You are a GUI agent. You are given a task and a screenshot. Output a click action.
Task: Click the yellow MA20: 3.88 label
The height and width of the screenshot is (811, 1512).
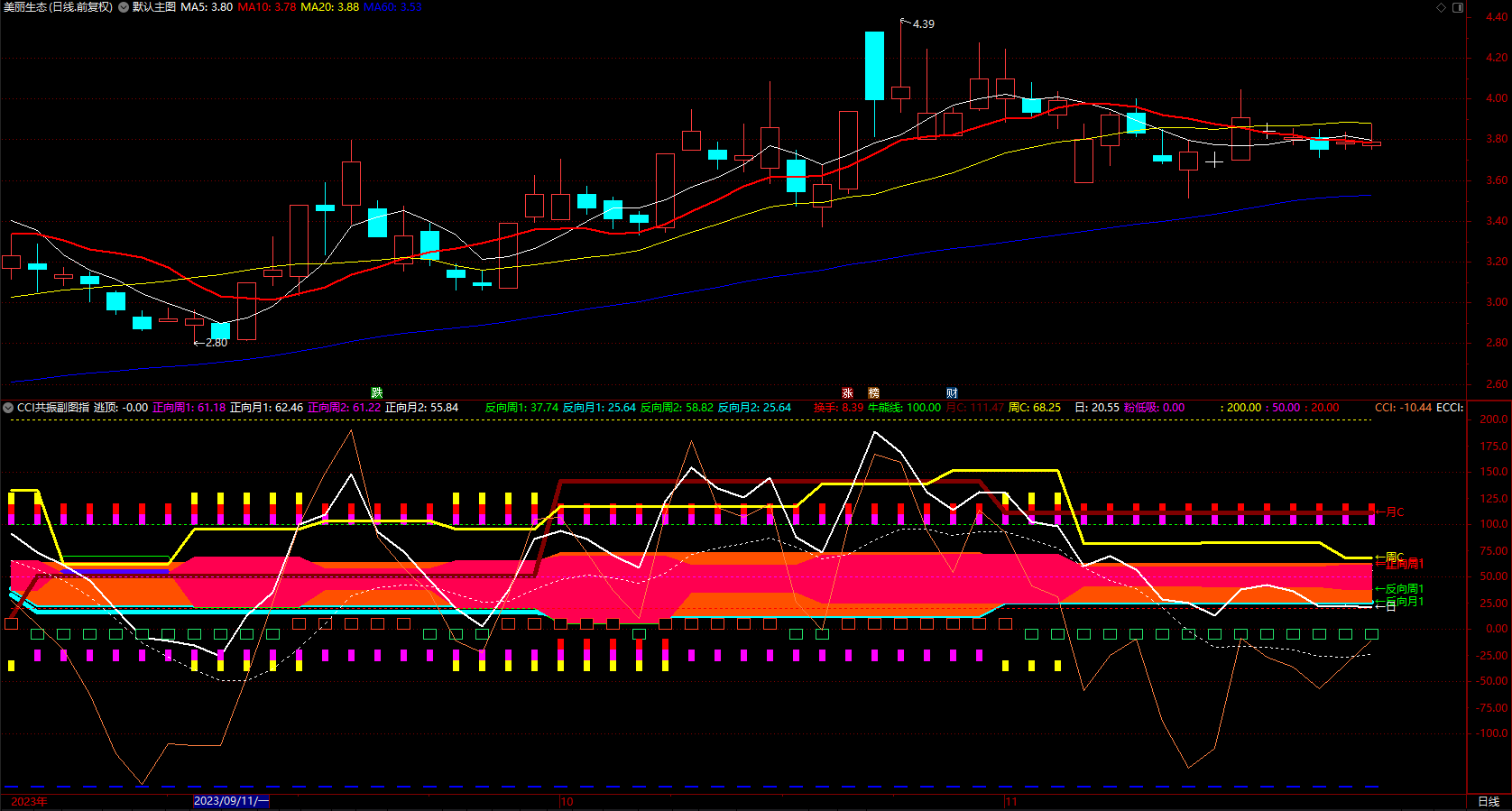click(x=329, y=7)
